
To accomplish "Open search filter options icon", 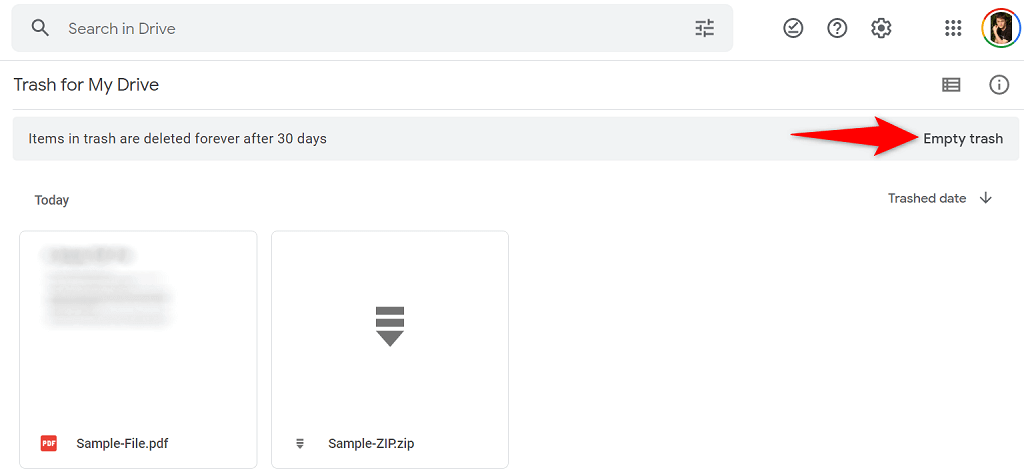I will [x=705, y=28].
